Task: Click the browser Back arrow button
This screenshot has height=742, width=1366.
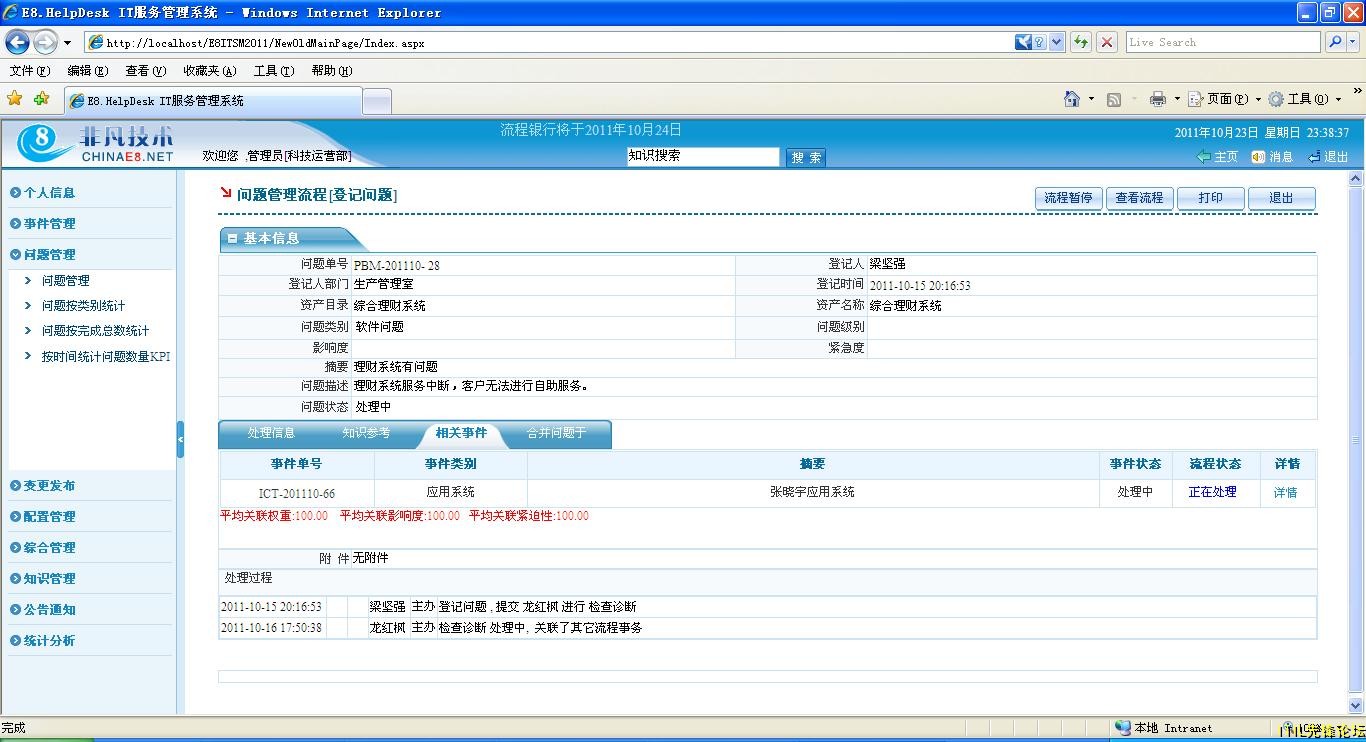Action: pyautogui.click(x=17, y=42)
